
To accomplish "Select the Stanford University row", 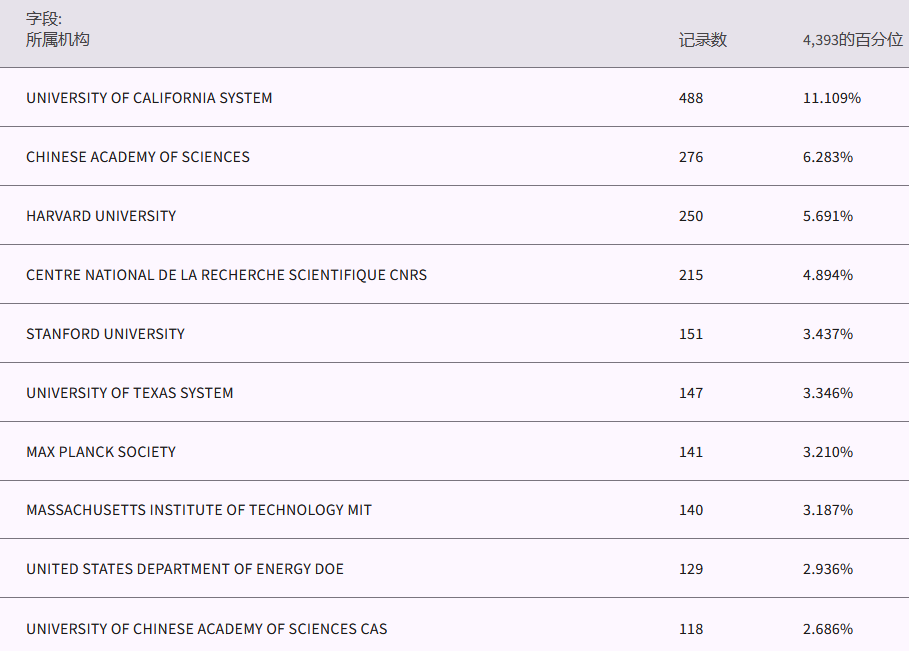I will pyautogui.click(x=105, y=334).
